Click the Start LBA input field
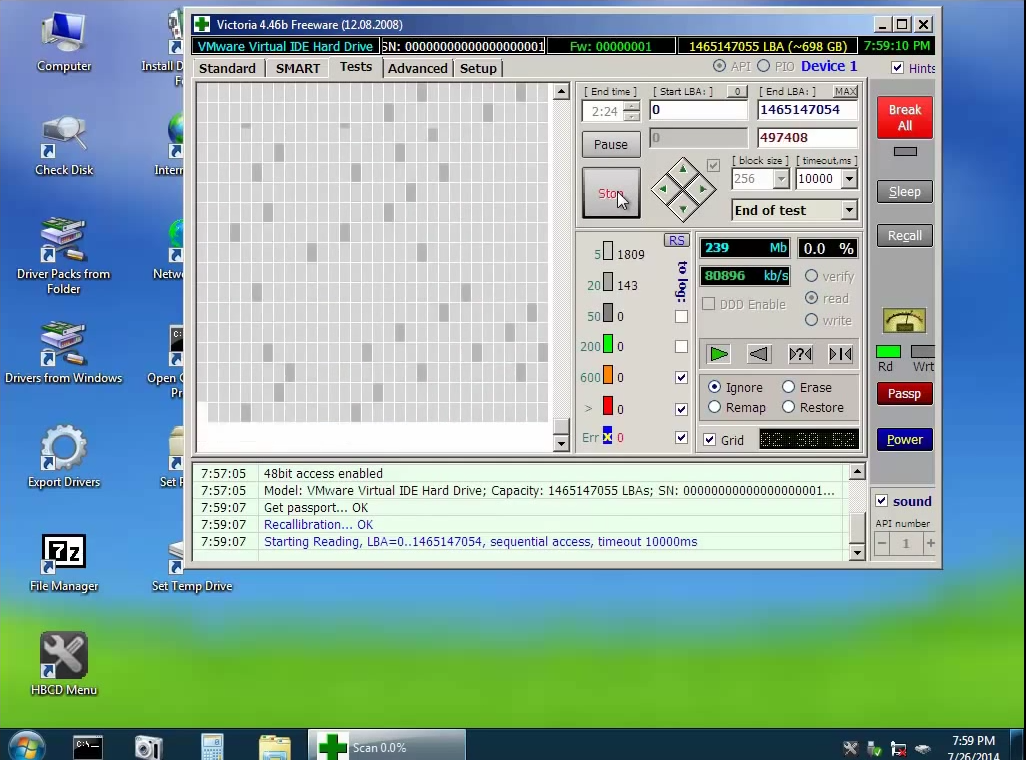Viewport: 1026px width, 760px height. coord(698,110)
